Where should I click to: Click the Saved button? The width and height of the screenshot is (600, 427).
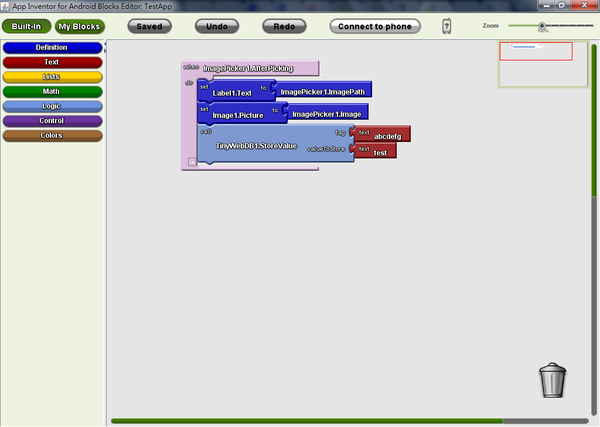(x=149, y=26)
